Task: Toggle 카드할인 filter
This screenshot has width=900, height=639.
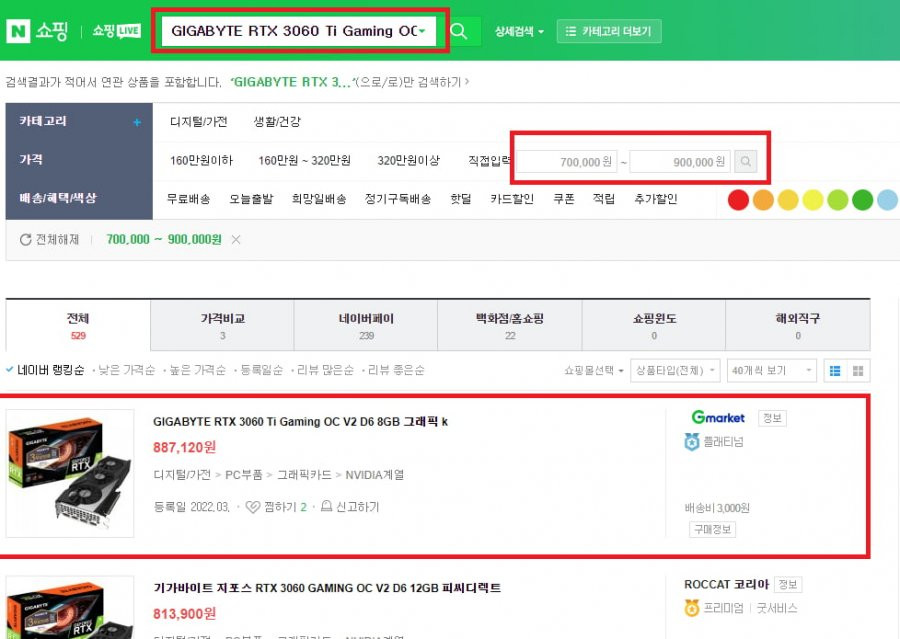Action: pyautogui.click(x=512, y=199)
